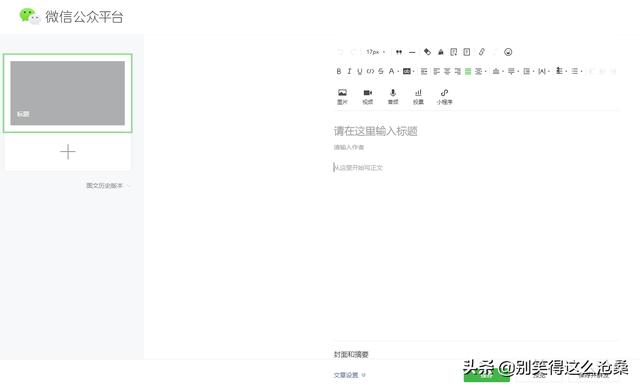Click the font color A icon
640x387 pixels.
(x=391, y=71)
